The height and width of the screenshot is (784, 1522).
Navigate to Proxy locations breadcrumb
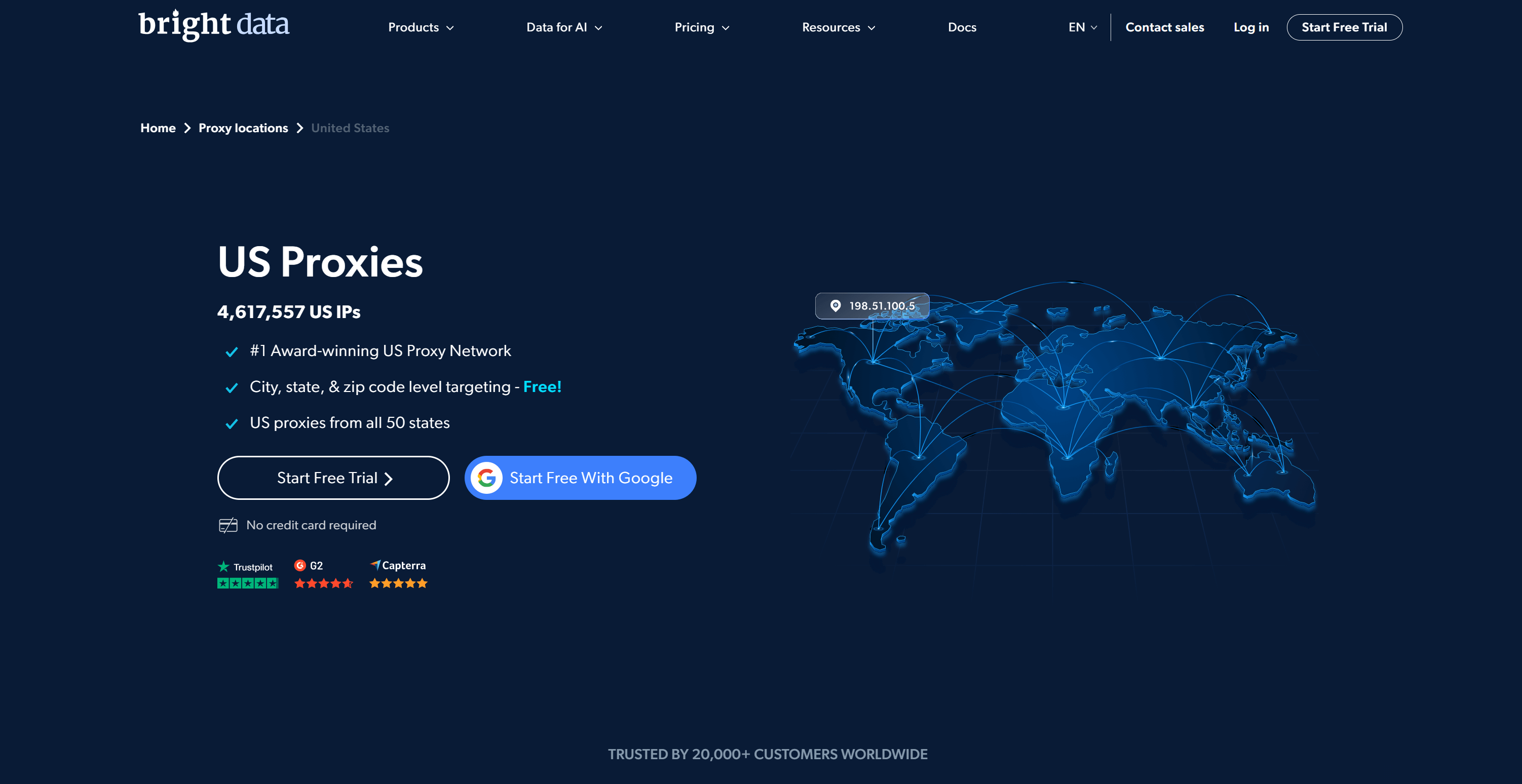point(243,128)
